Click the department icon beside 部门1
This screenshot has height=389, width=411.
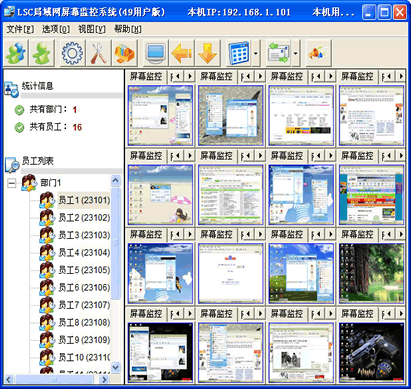tap(29, 183)
